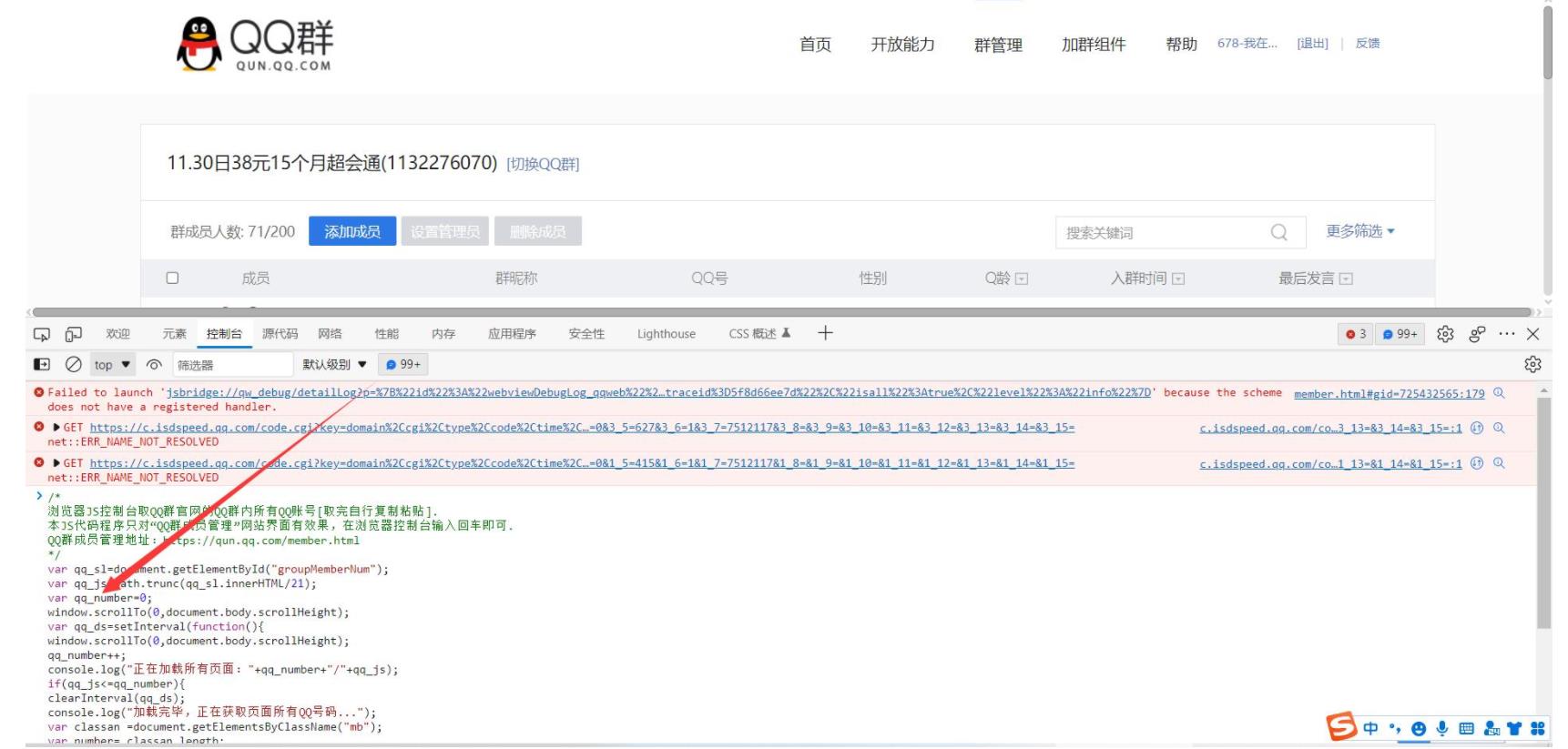Click the [退出] logout link

pos(1312,44)
